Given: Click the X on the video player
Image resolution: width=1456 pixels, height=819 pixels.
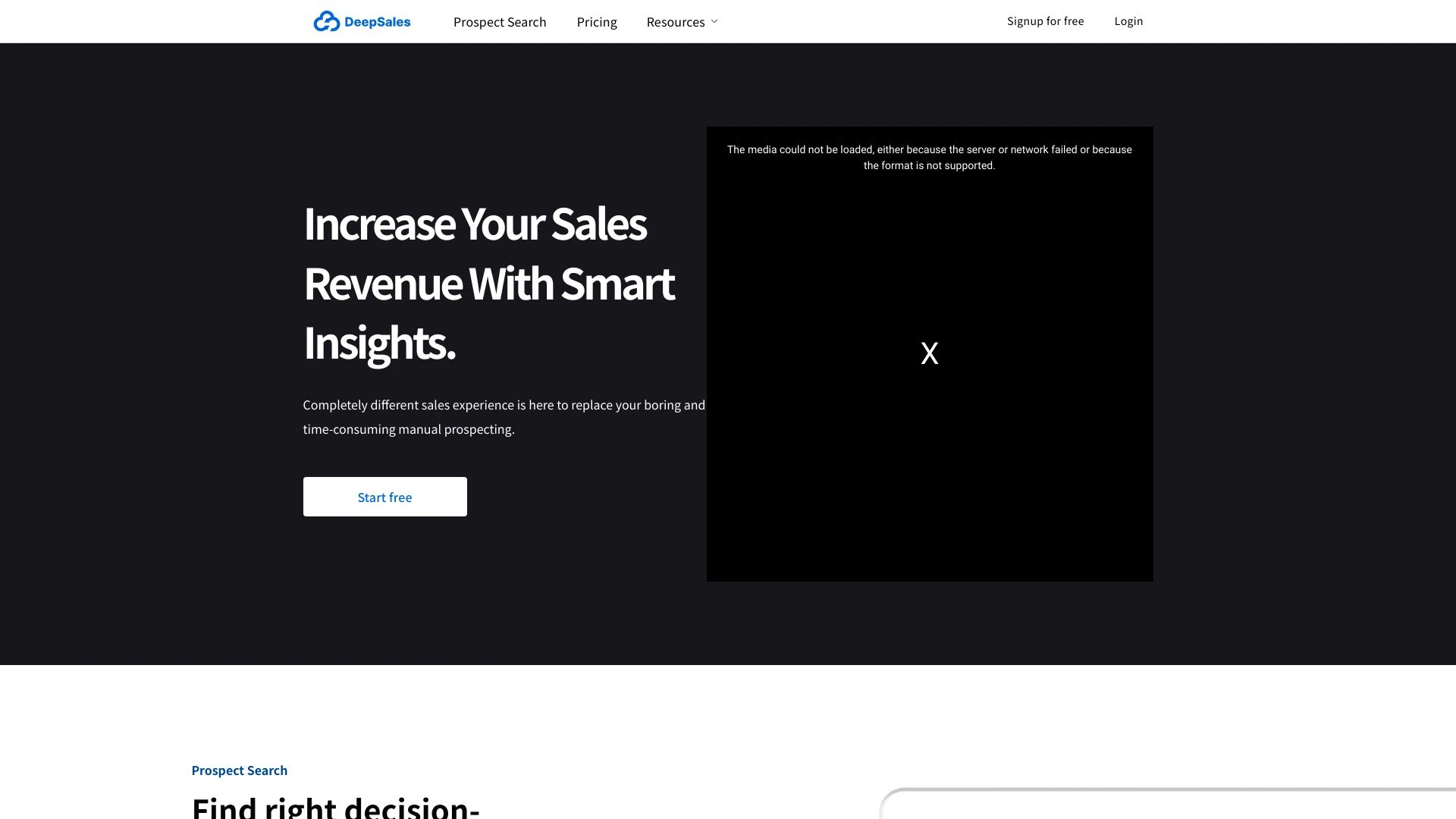Looking at the screenshot, I should [929, 352].
